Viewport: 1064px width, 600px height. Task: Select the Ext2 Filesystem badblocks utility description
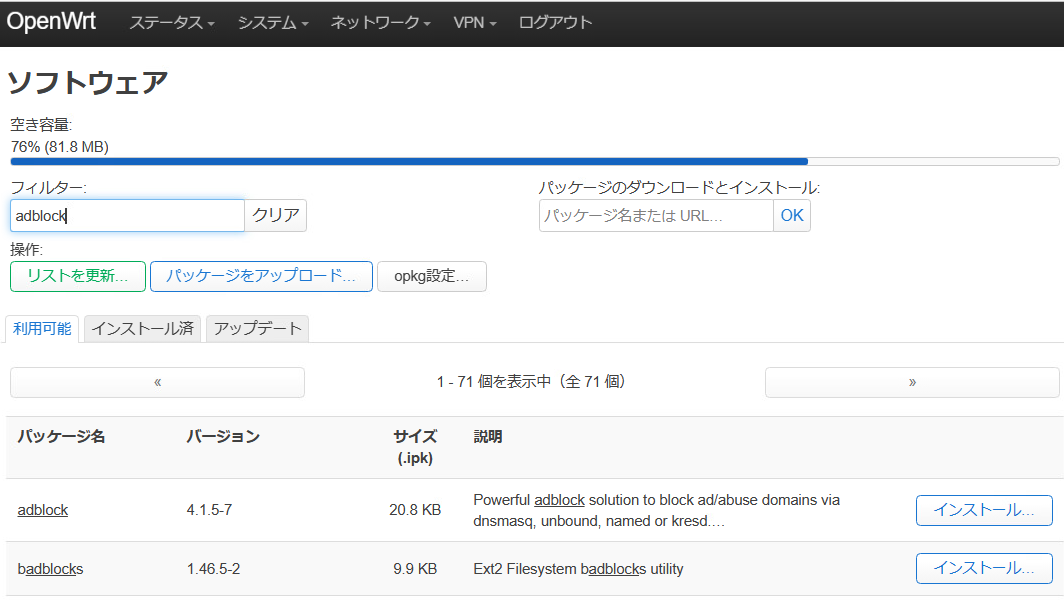pos(578,569)
